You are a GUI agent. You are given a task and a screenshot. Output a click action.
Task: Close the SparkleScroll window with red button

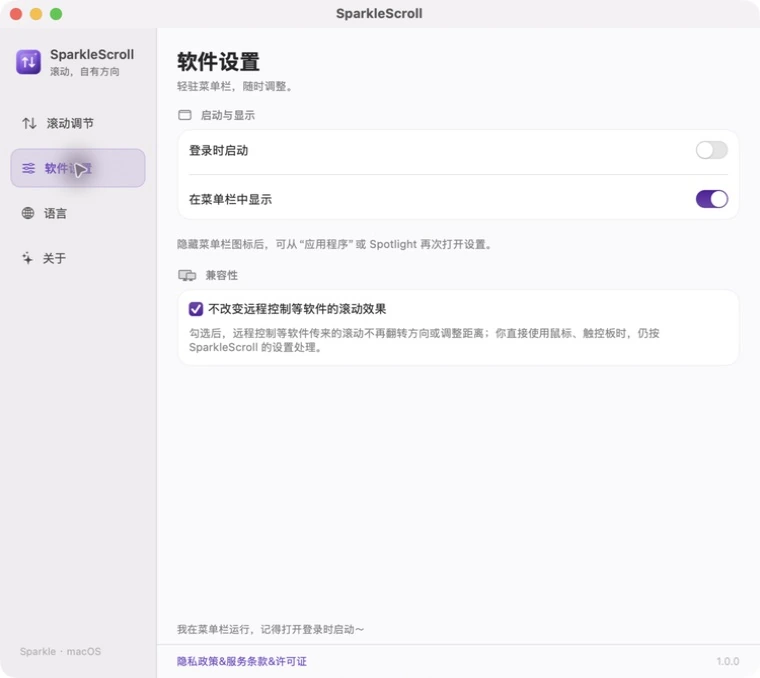pos(16,14)
